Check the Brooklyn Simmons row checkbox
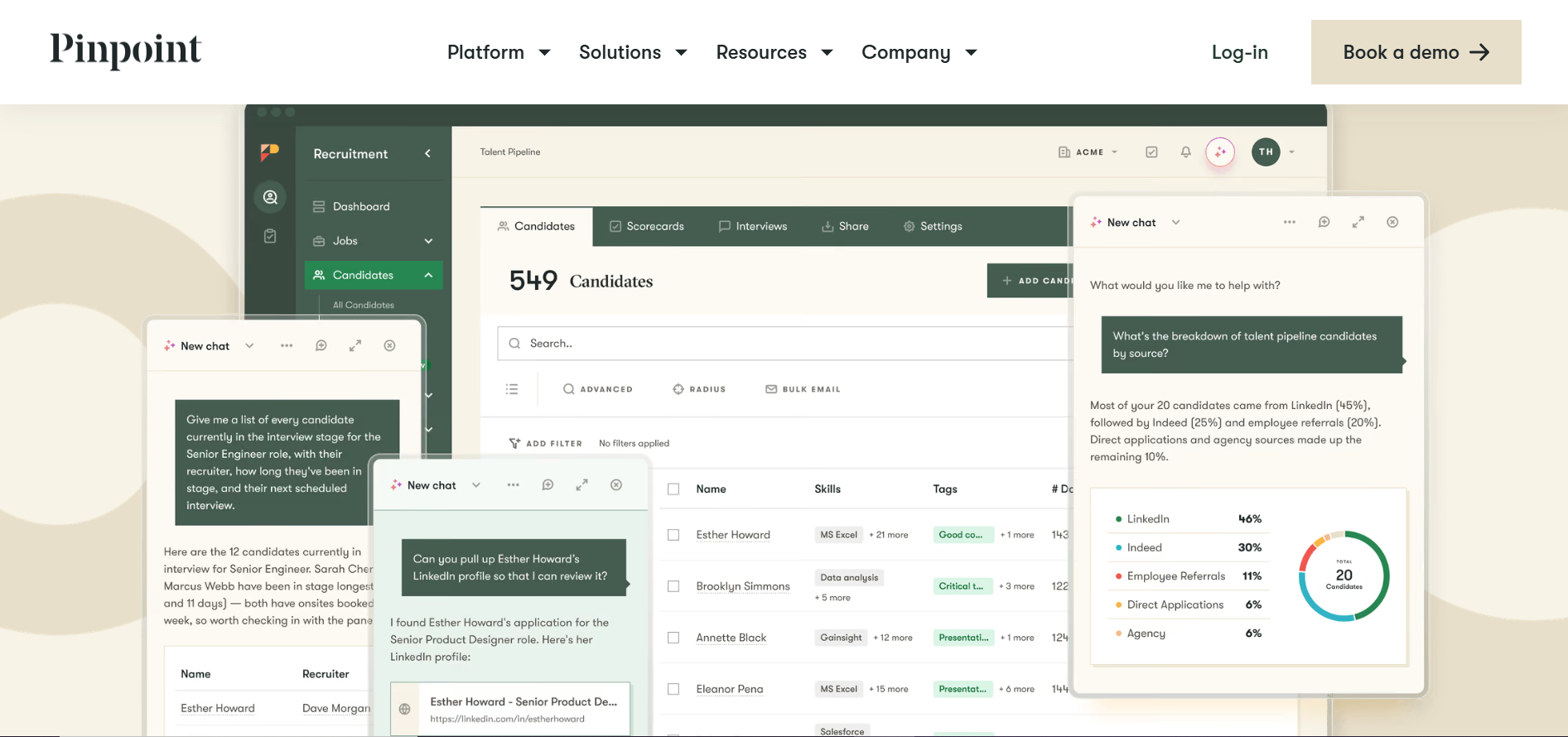Screen dimensions: 1568x737 coord(673,586)
